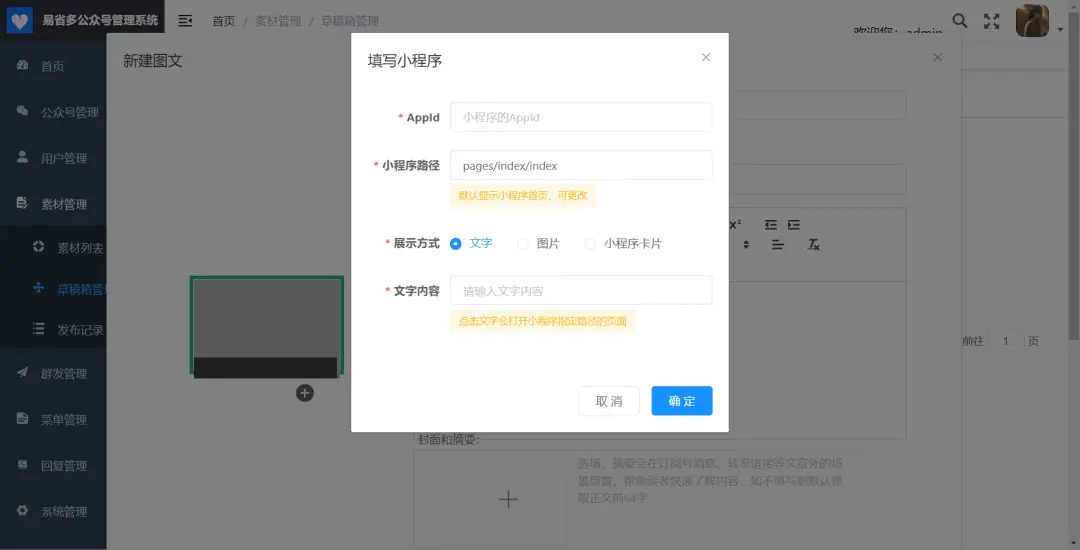Image resolution: width=1080 pixels, height=550 pixels.
Task: Click the AppId input field
Action: click(x=581, y=117)
